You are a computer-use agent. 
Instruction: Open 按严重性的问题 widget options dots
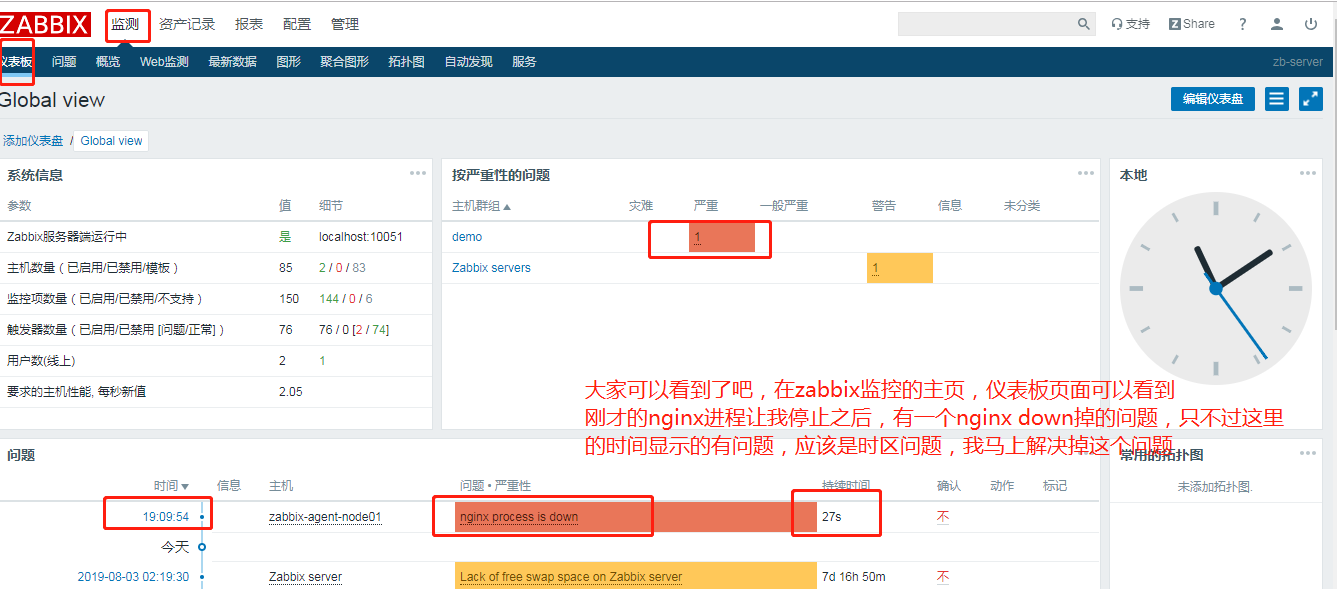1085,173
